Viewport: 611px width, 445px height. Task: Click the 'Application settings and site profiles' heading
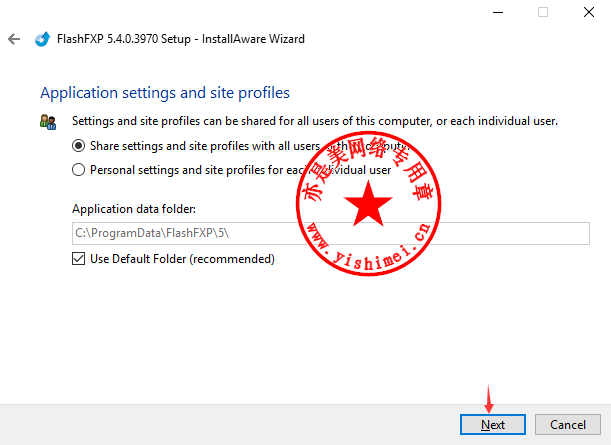[x=165, y=93]
